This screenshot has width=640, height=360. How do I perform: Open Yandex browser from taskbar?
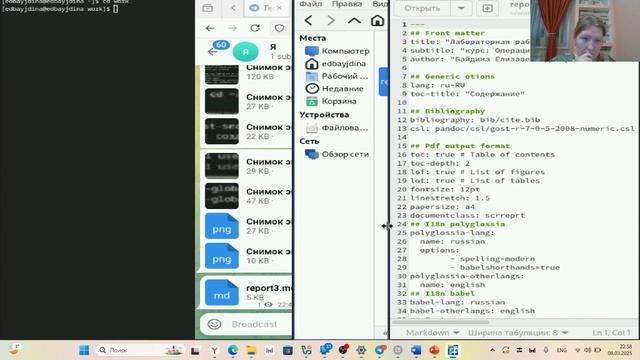(x=214, y=350)
